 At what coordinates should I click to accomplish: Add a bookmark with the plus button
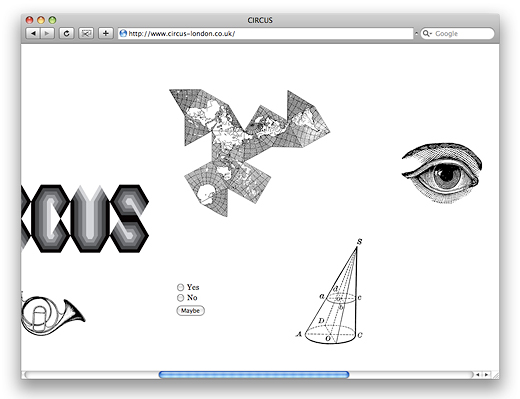[x=106, y=33]
